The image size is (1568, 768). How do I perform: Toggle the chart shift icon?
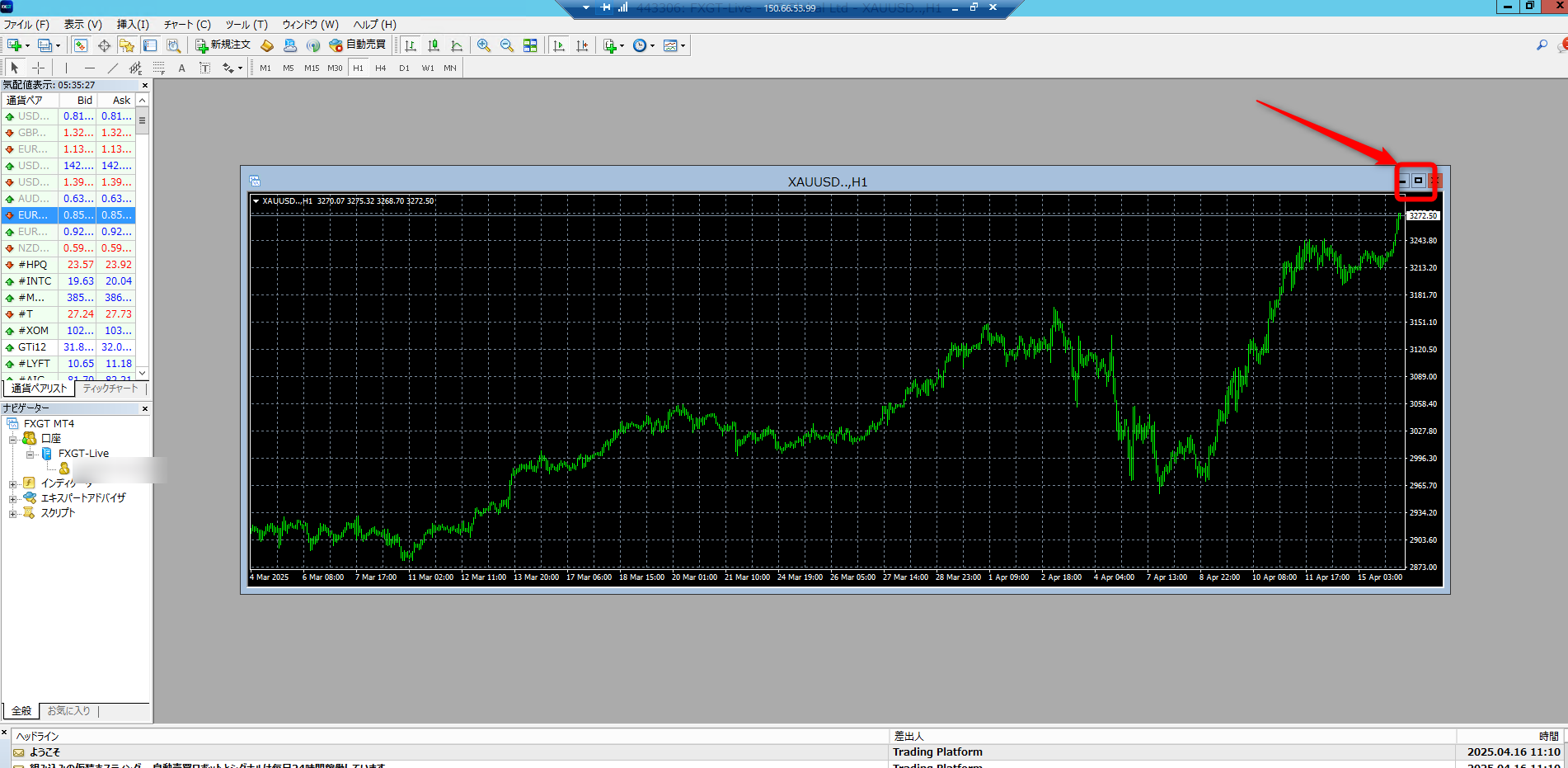point(582,45)
